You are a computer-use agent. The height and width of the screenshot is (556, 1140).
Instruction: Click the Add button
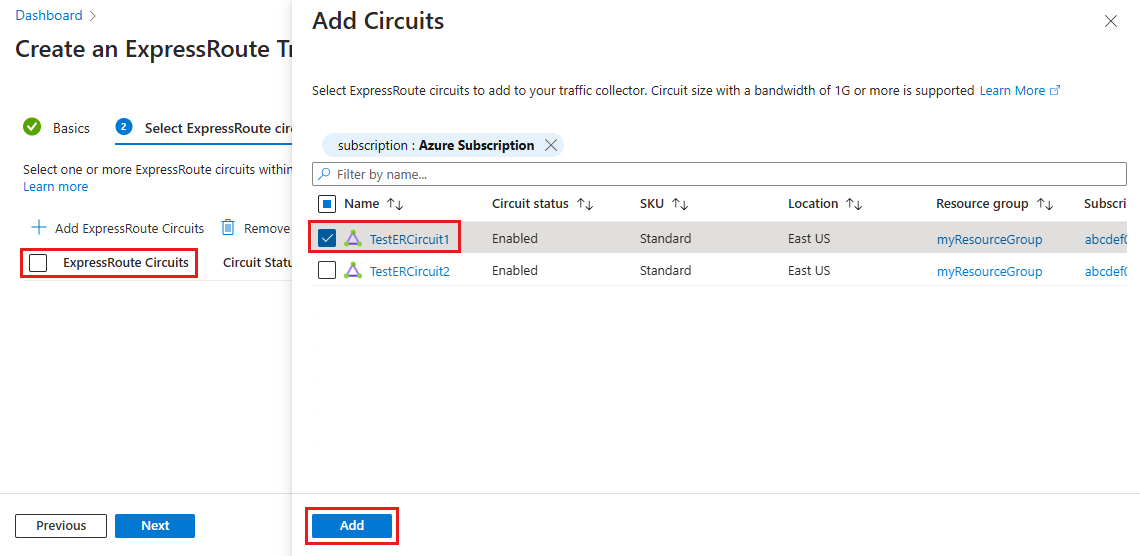(352, 525)
